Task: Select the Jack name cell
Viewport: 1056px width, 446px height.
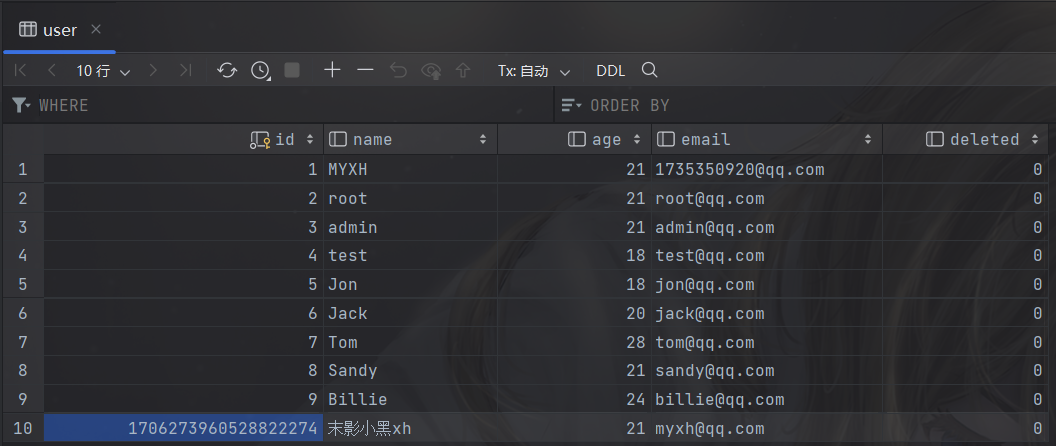Action: point(410,313)
